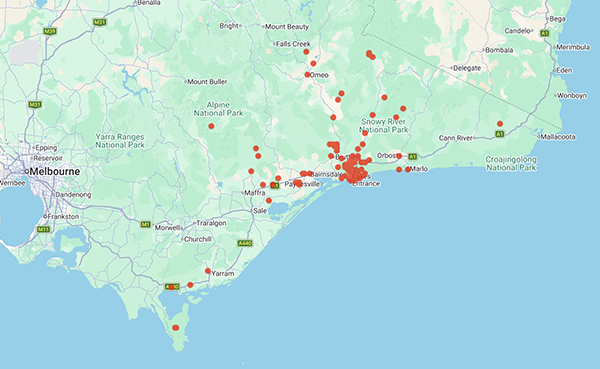Click the Delegate town label
600x369 pixels.
467,68
